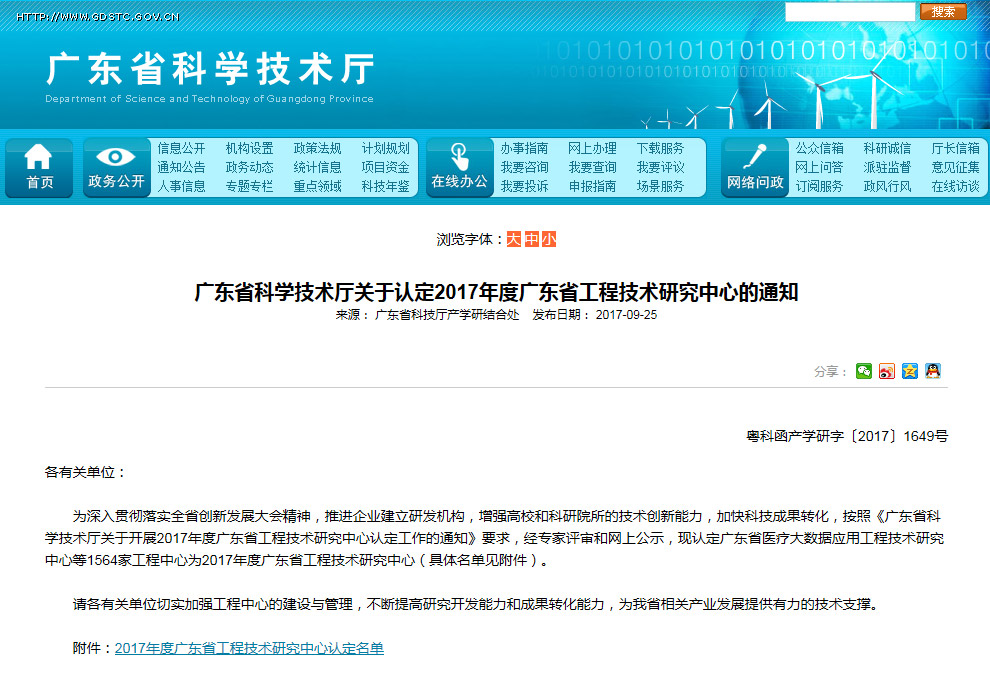Share to QQ Zone star icon
The image size is (990, 692).
point(910,371)
